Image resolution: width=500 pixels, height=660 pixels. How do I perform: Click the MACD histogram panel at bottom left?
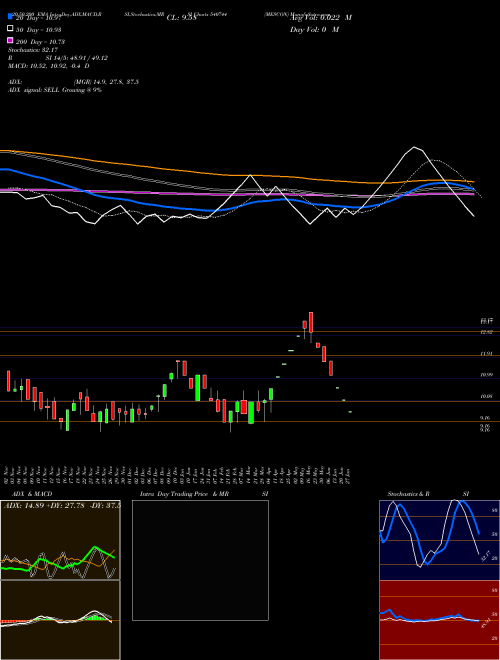point(60,620)
